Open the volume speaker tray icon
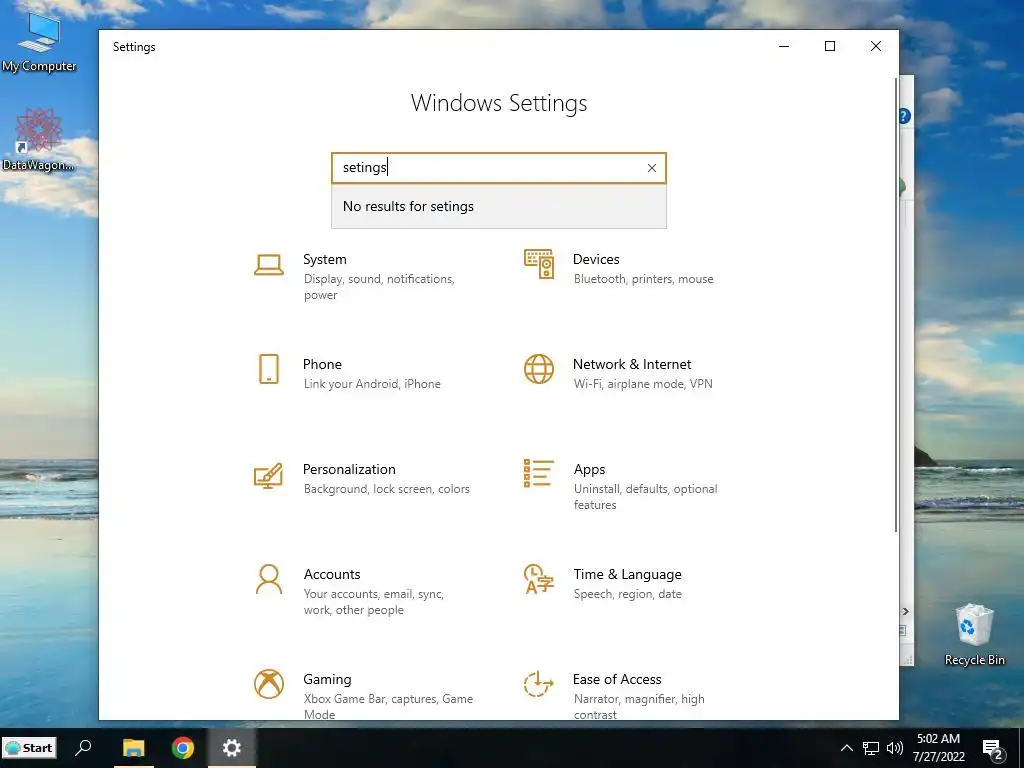 pyautogui.click(x=895, y=748)
